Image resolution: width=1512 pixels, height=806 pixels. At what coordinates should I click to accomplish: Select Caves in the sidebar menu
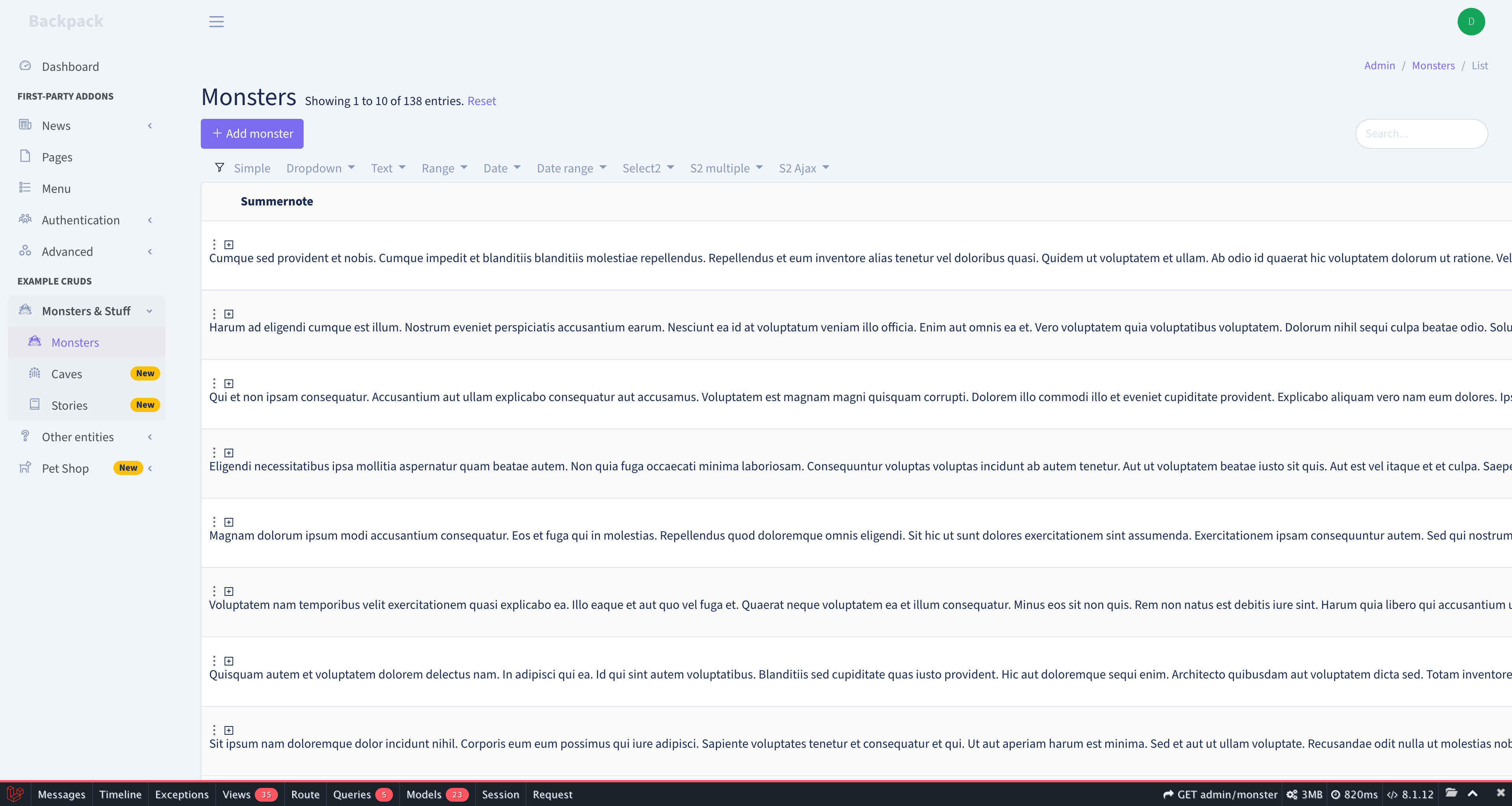click(x=66, y=373)
